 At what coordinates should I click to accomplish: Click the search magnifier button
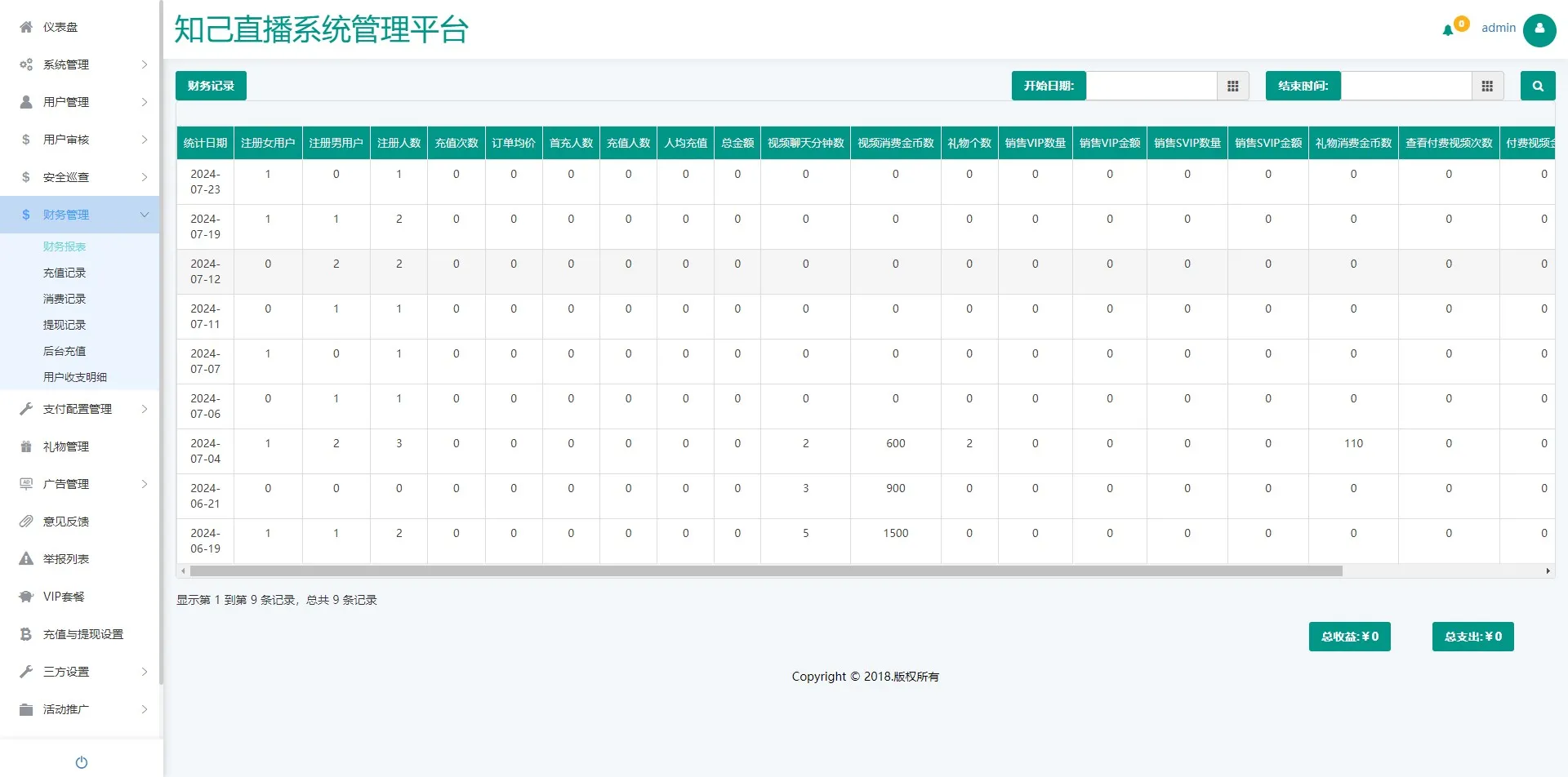pos(1538,86)
